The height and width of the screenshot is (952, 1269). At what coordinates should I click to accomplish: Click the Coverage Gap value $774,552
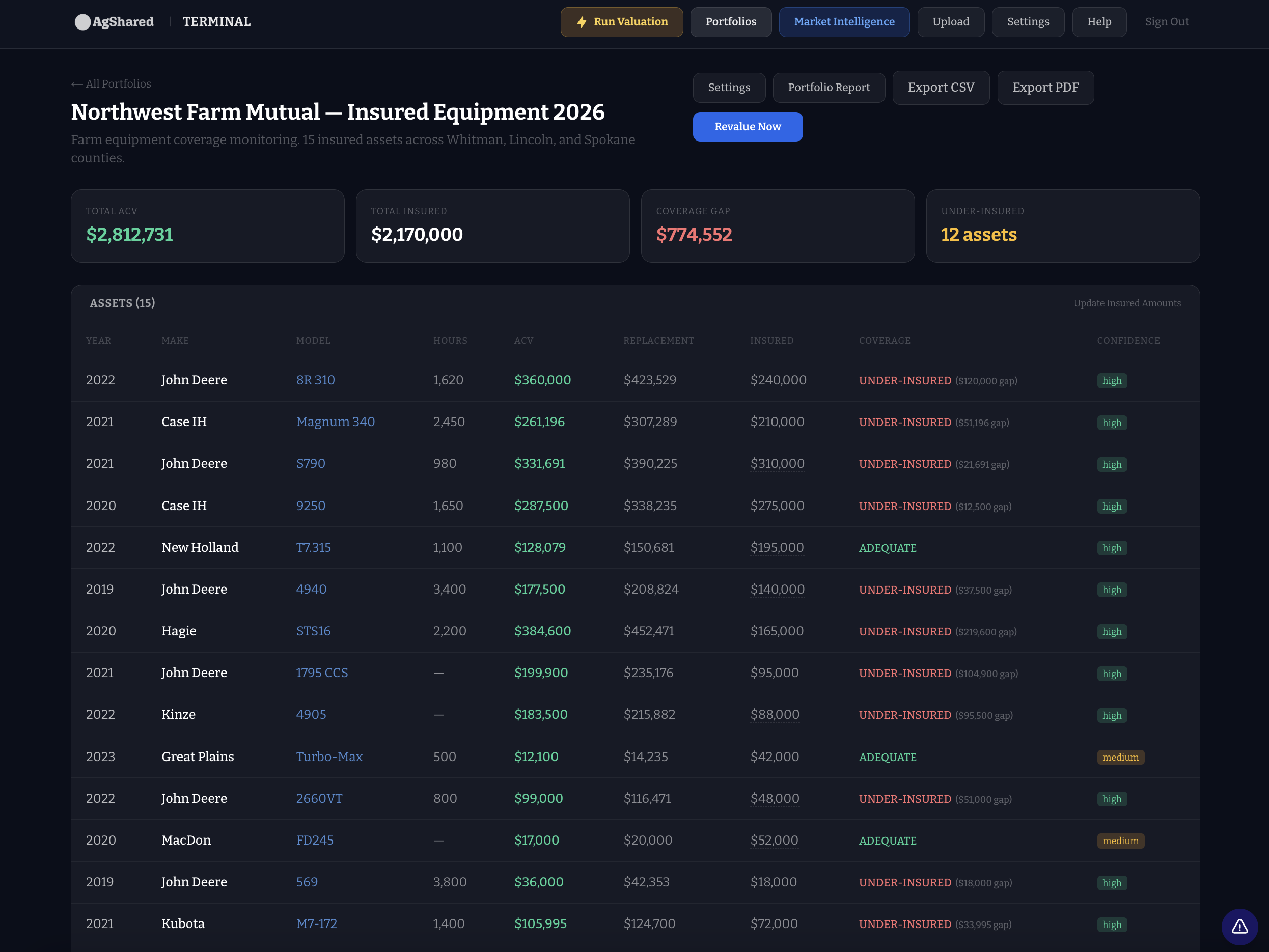[694, 234]
